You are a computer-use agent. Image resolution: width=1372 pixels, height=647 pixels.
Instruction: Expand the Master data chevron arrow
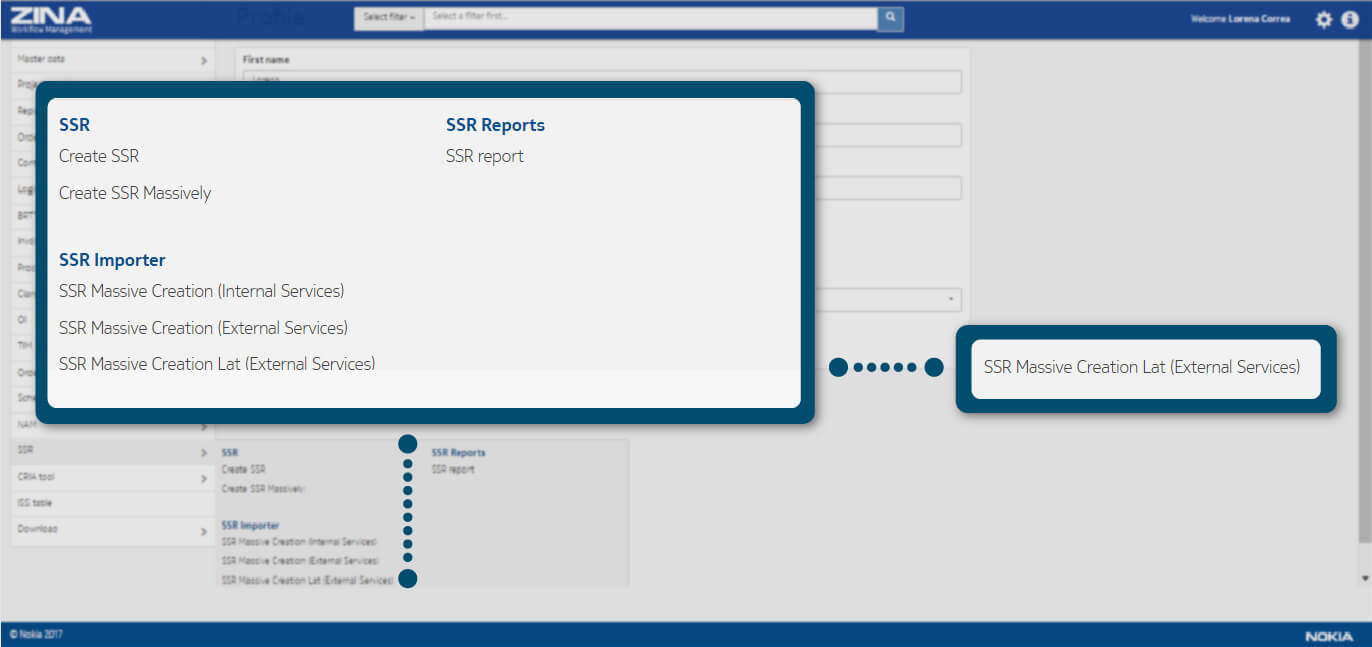[x=203, y=61]
